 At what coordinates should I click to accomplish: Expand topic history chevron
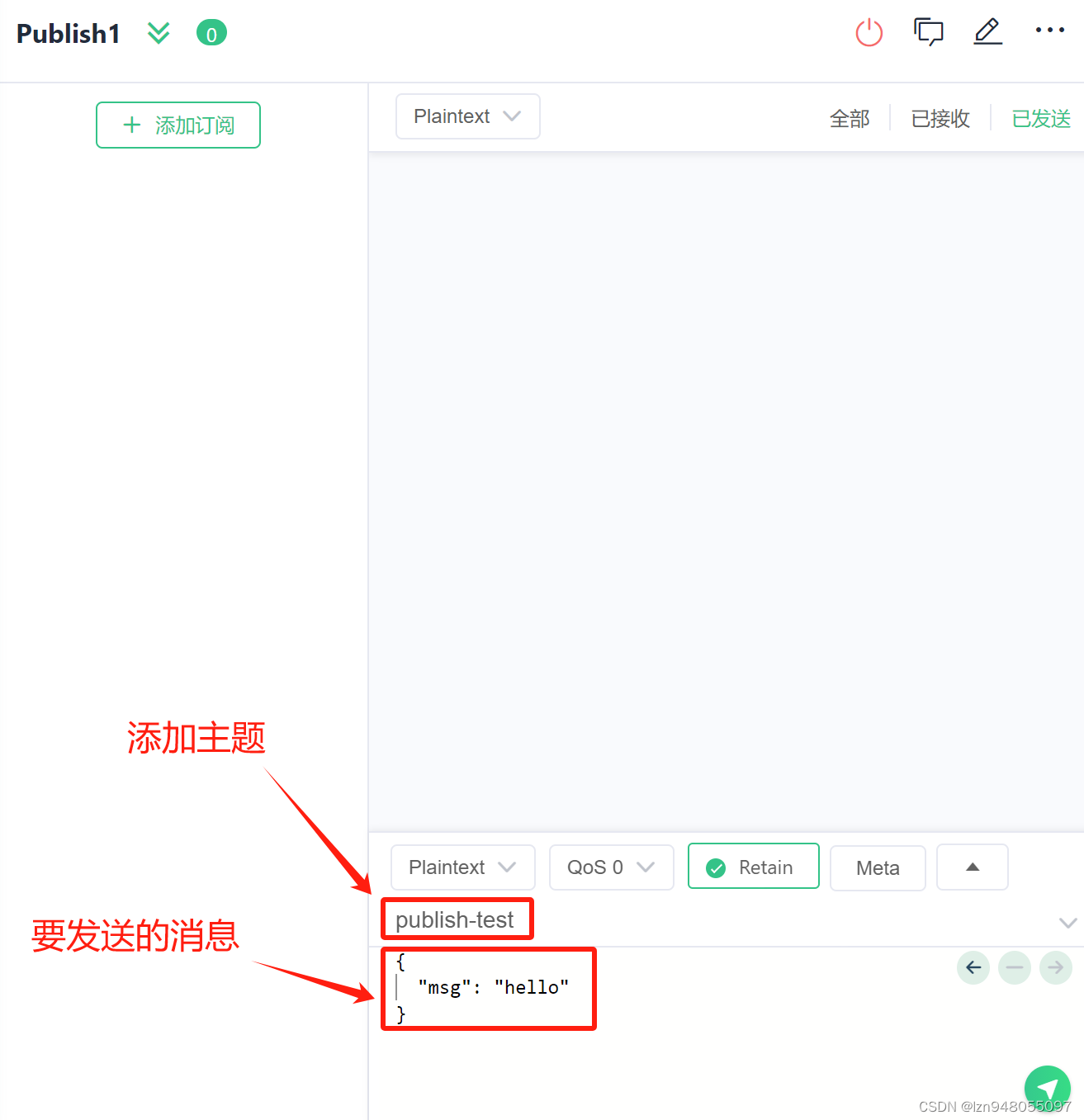point(1067,923)
